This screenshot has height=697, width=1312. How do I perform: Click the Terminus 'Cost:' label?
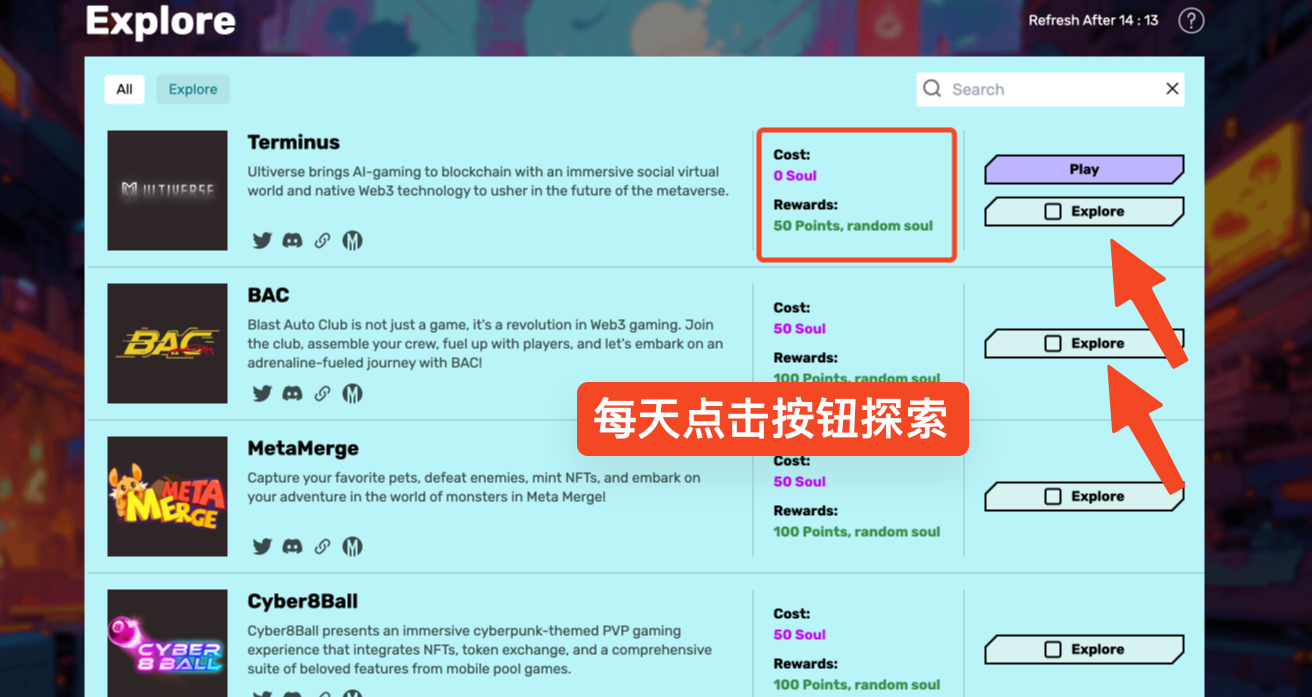(x=792, y=155)
